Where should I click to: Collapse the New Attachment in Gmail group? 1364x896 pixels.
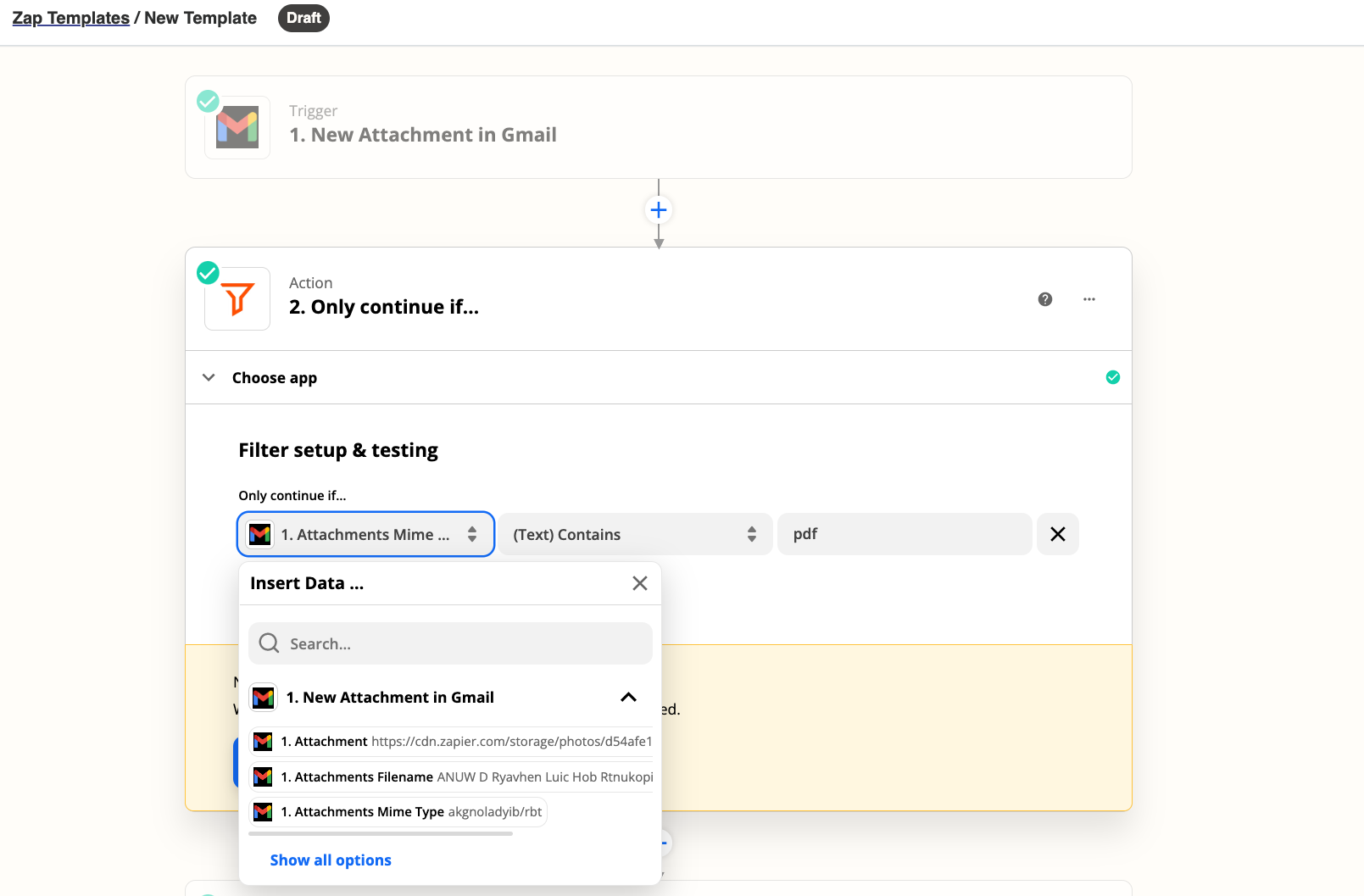[628, 698]
